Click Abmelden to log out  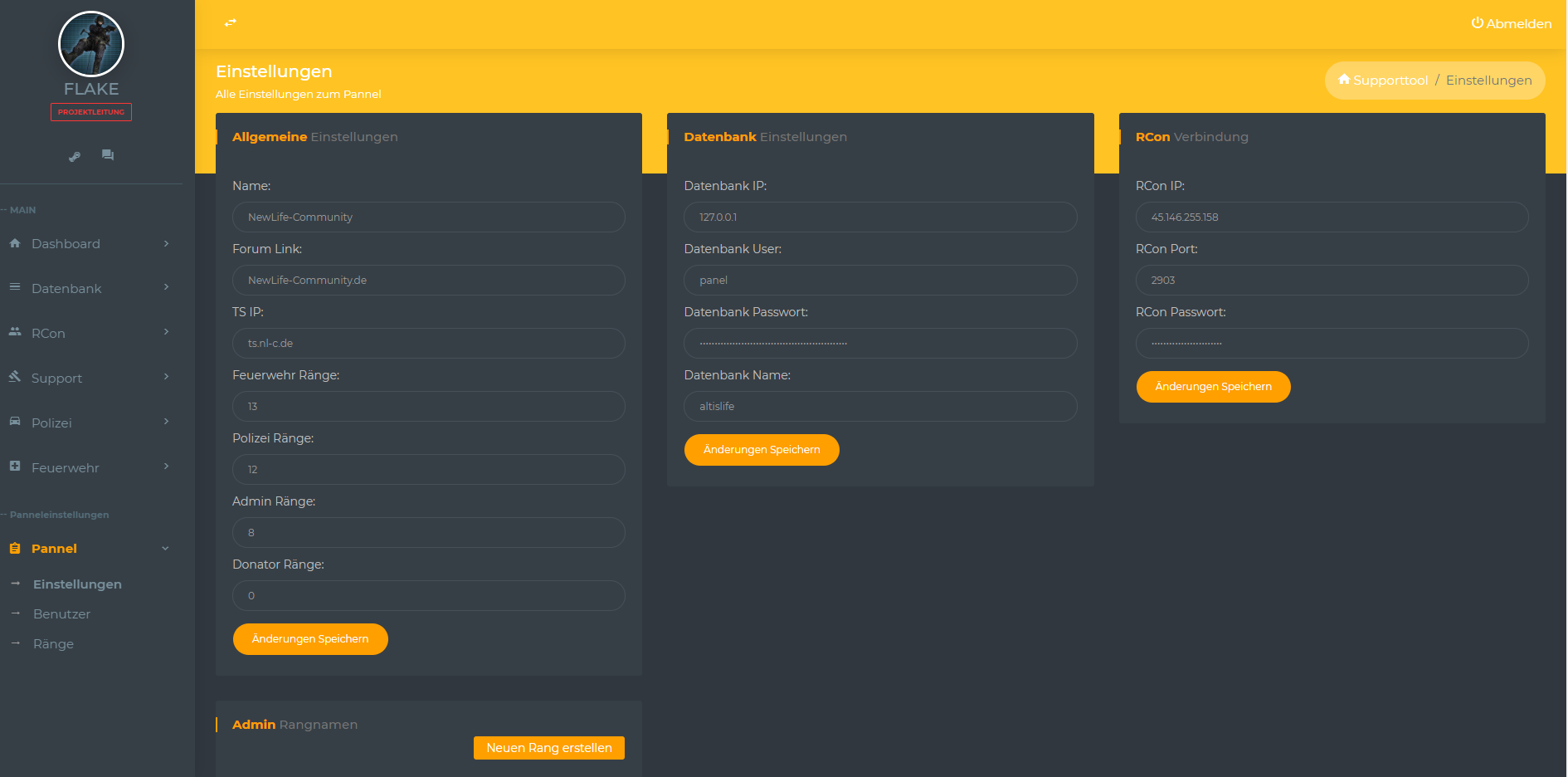[1511, 23]
